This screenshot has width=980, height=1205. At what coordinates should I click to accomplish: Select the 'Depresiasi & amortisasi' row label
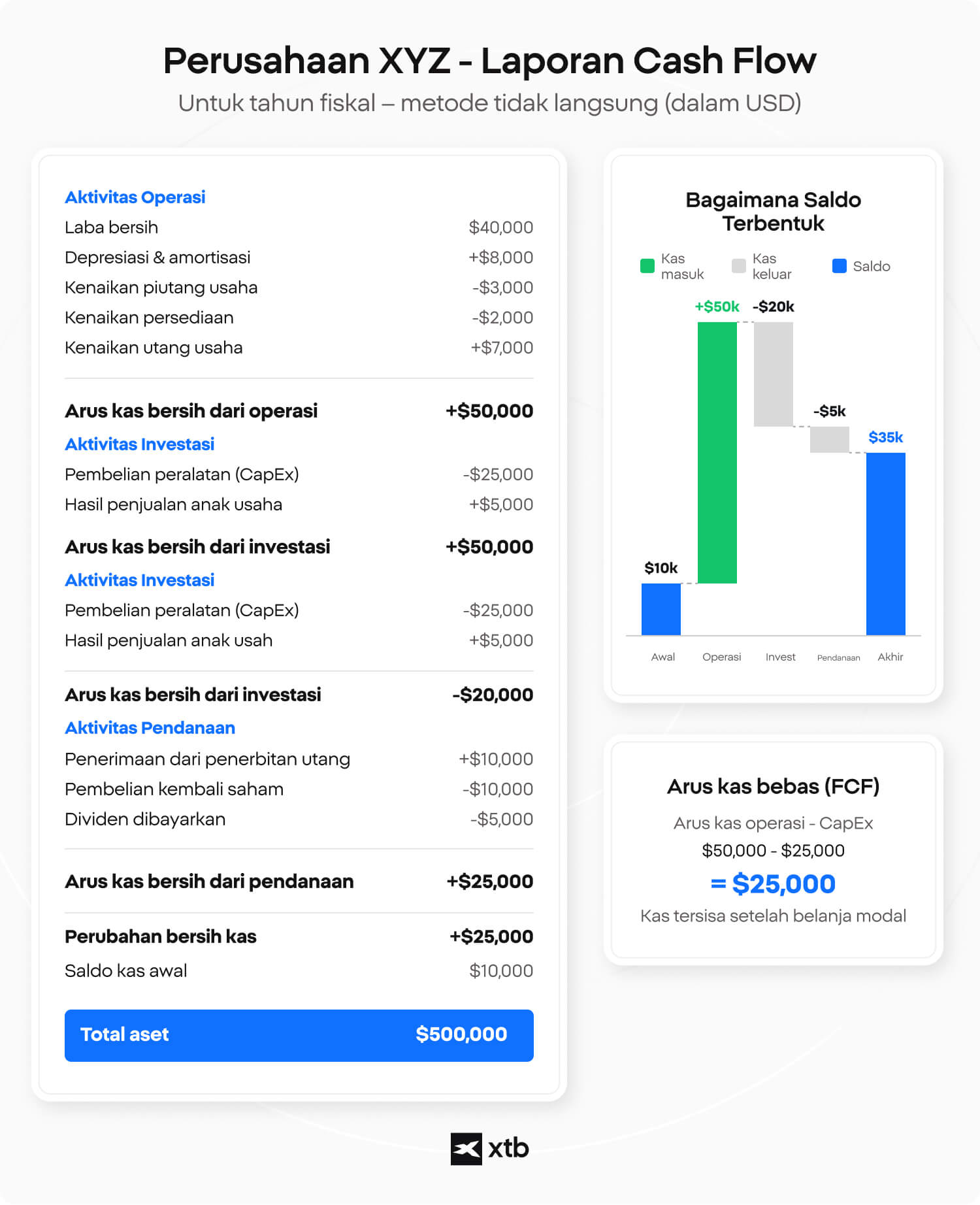[x=157, y=257]
